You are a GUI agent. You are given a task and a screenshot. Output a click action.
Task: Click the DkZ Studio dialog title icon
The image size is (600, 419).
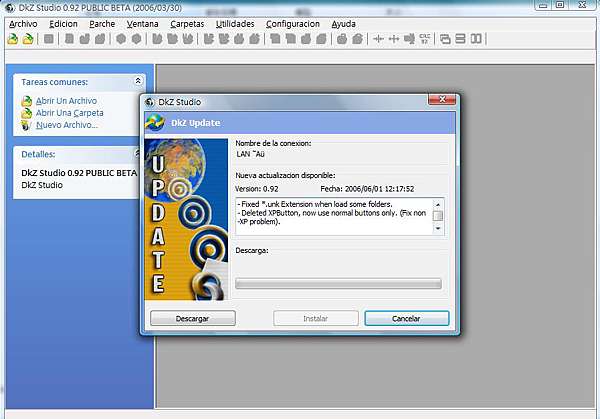point(149,102)
